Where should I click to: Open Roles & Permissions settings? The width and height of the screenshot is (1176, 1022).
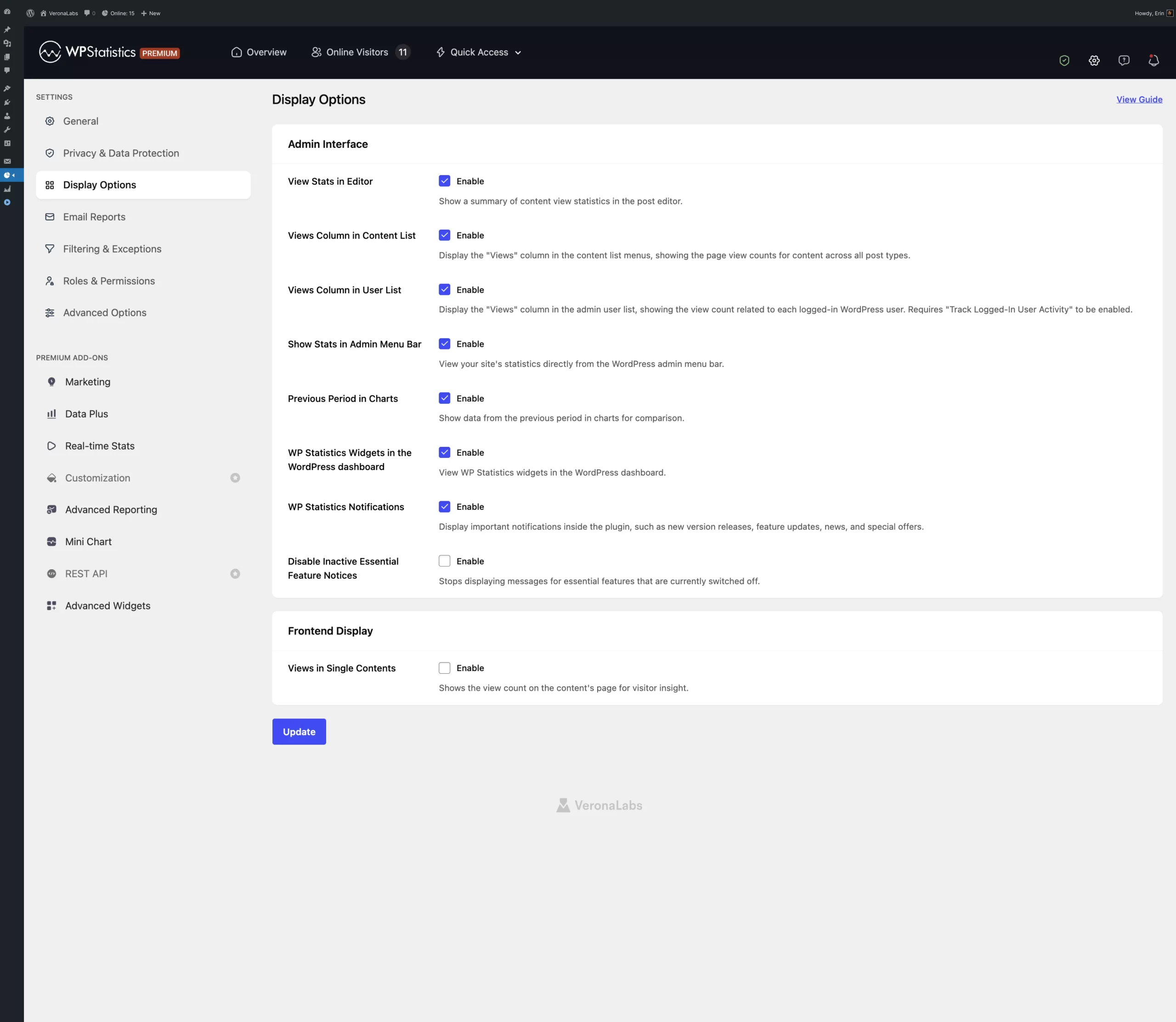tap(143, 281)
